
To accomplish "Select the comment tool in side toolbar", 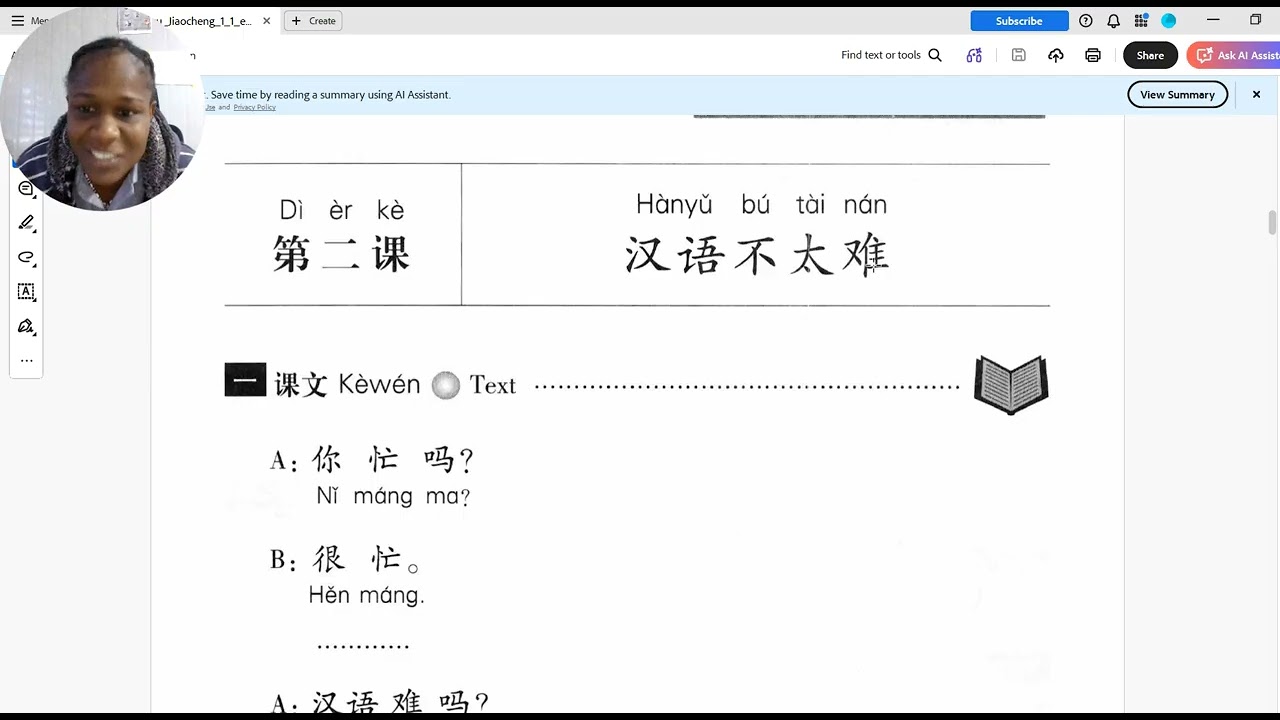I will pos(26,188).
